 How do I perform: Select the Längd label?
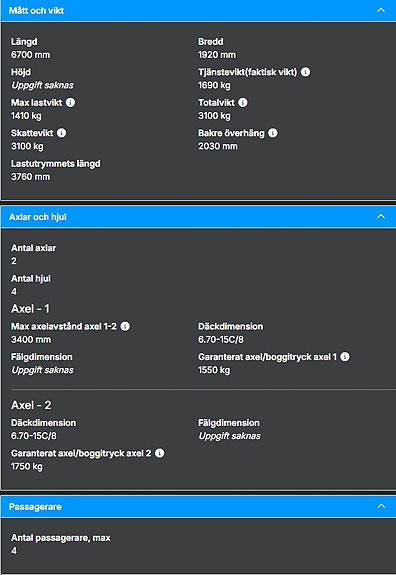(x=24, y=41)
